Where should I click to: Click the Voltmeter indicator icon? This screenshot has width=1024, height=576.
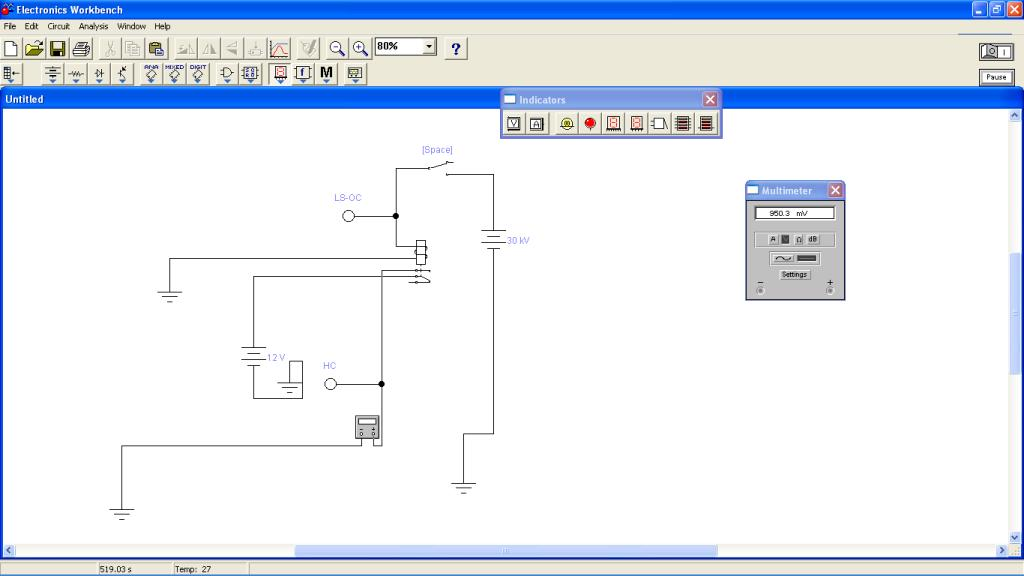click(x=514, y=124)
